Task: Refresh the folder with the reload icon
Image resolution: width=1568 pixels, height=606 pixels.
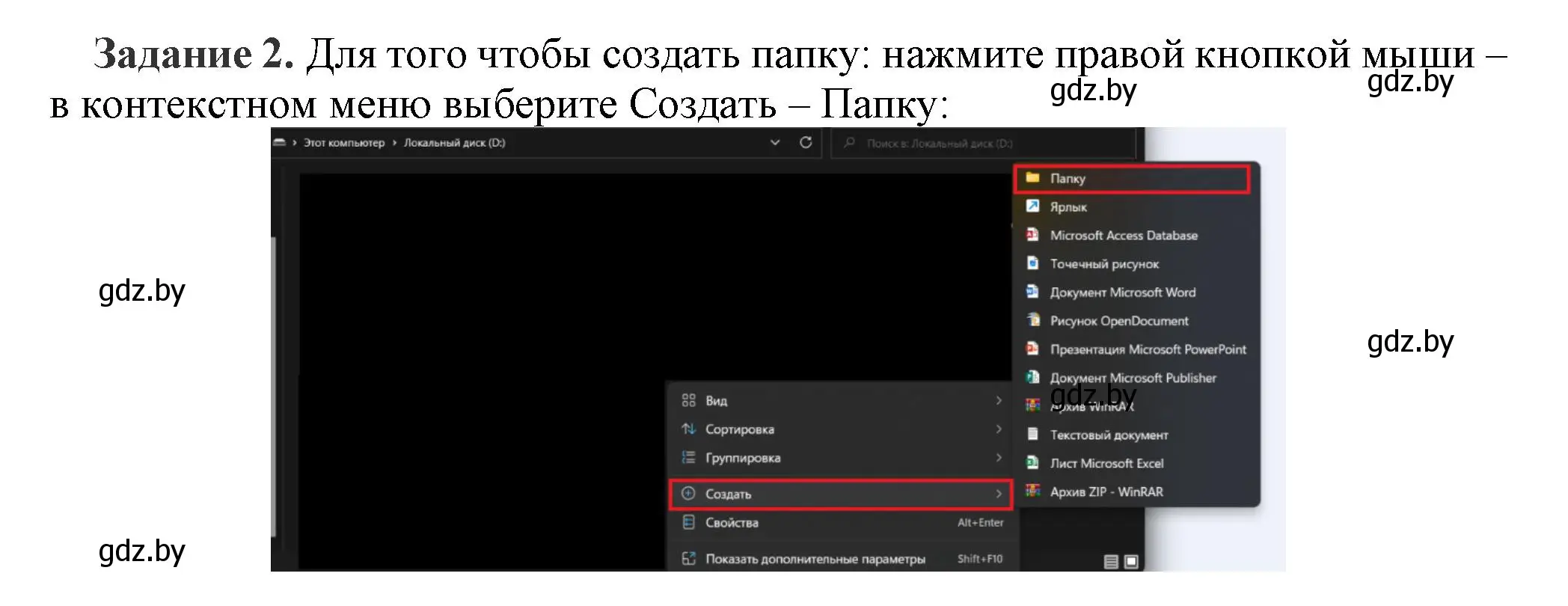Action: coord(806,143)
